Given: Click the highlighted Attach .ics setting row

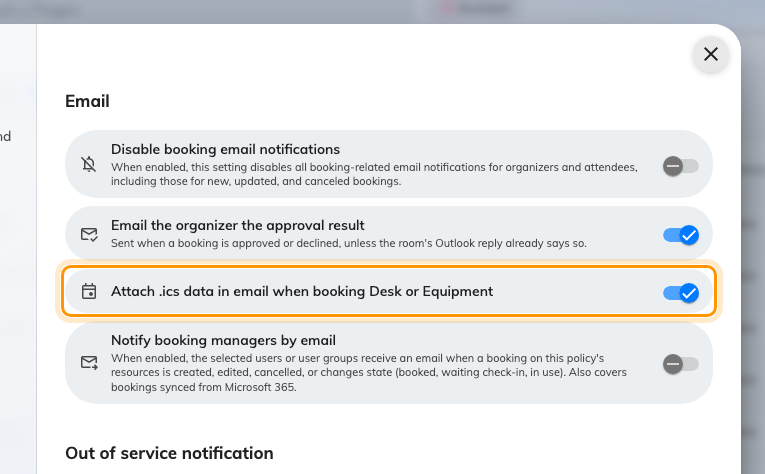Looking at the screenshot, I should (389, 292).
